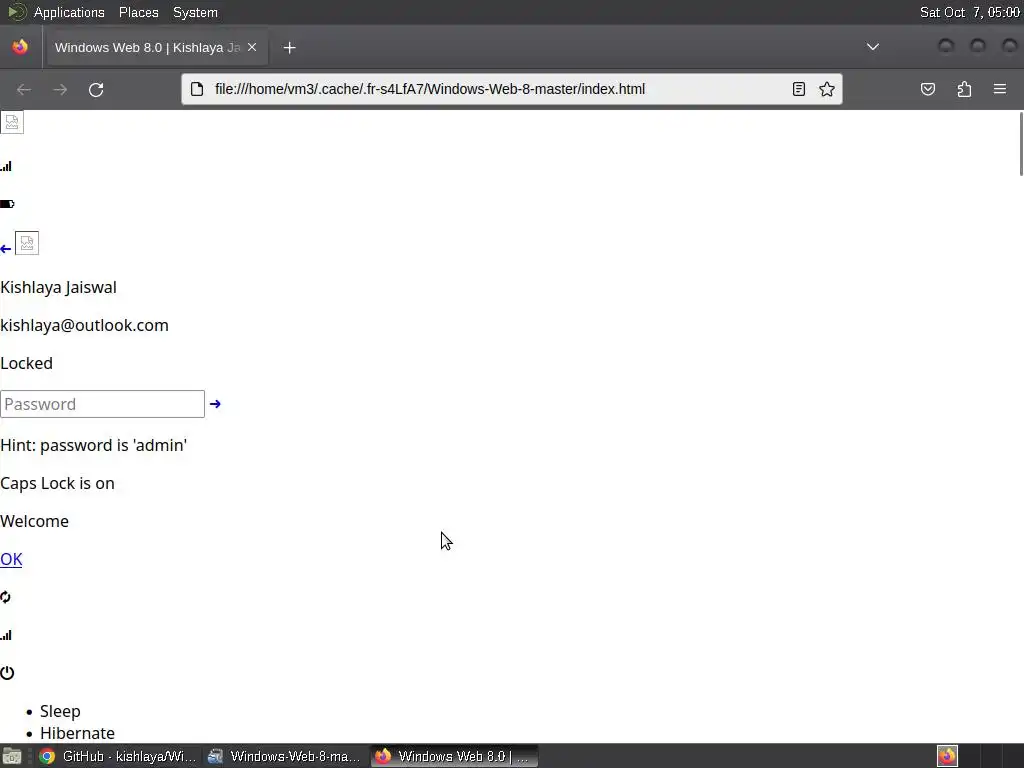The width and height of the screenshot is (1024, 768).
Task: Focus the Password input field
Action: 103,404
